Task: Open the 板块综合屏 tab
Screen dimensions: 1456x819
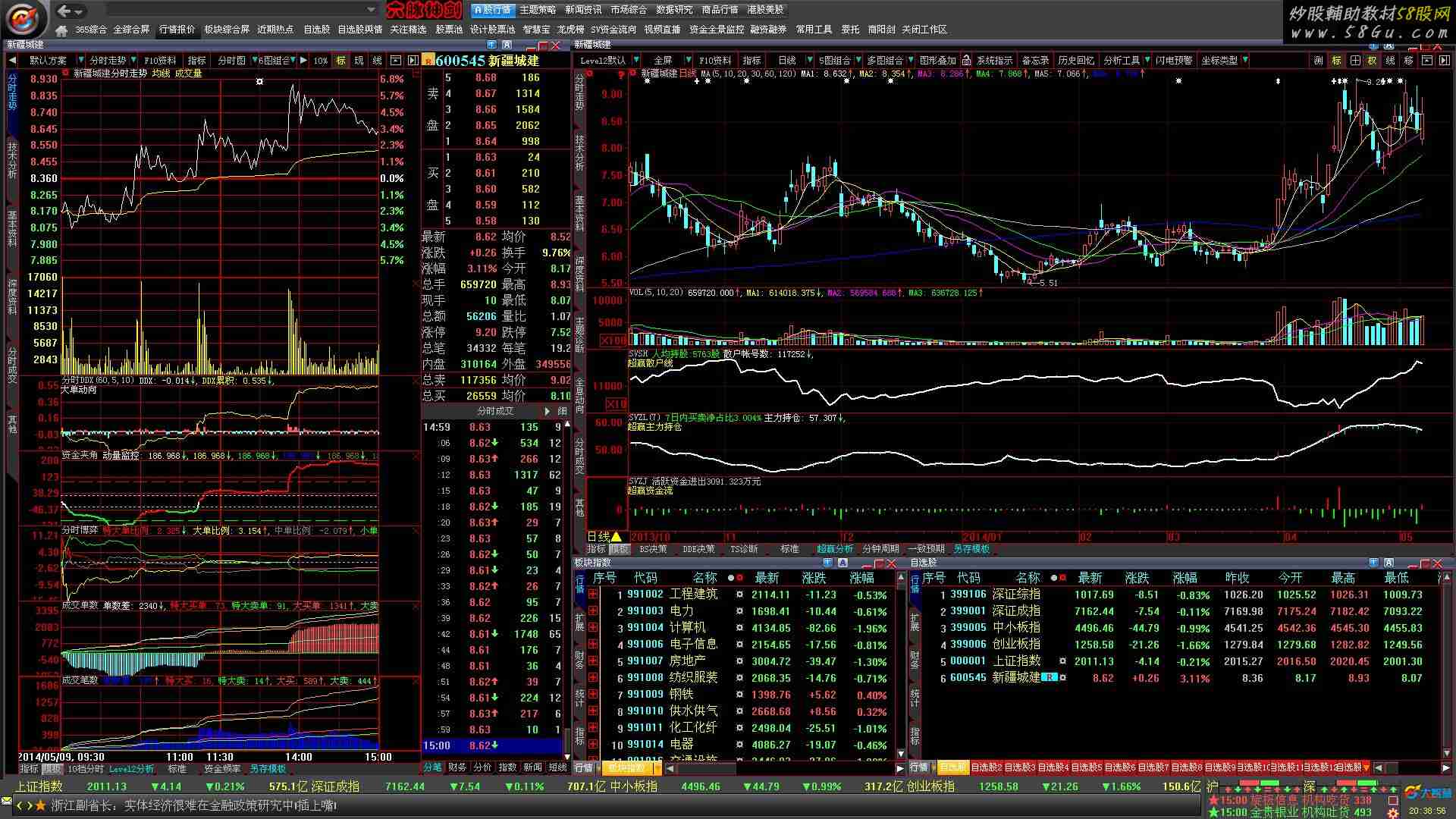Action: coord(227,30)
